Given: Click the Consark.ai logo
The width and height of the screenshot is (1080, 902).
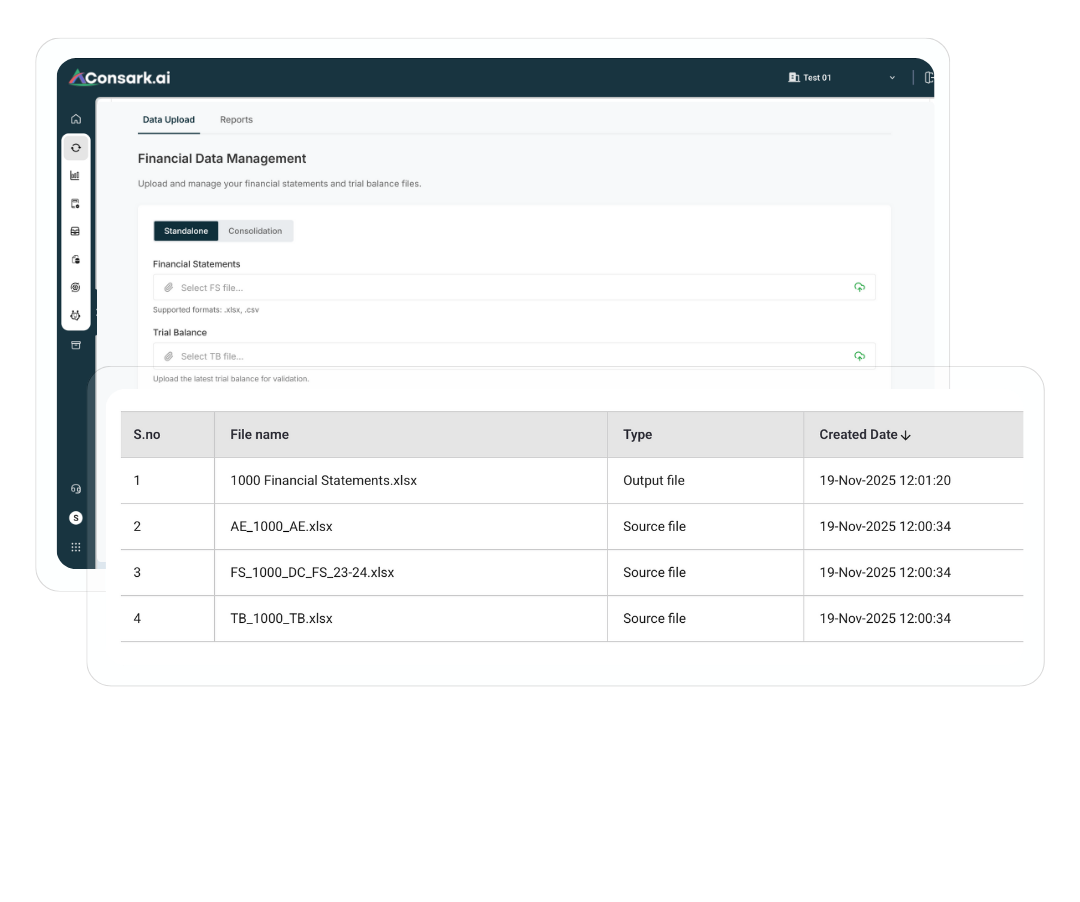Looking at the screenshot, I should 120,78.
